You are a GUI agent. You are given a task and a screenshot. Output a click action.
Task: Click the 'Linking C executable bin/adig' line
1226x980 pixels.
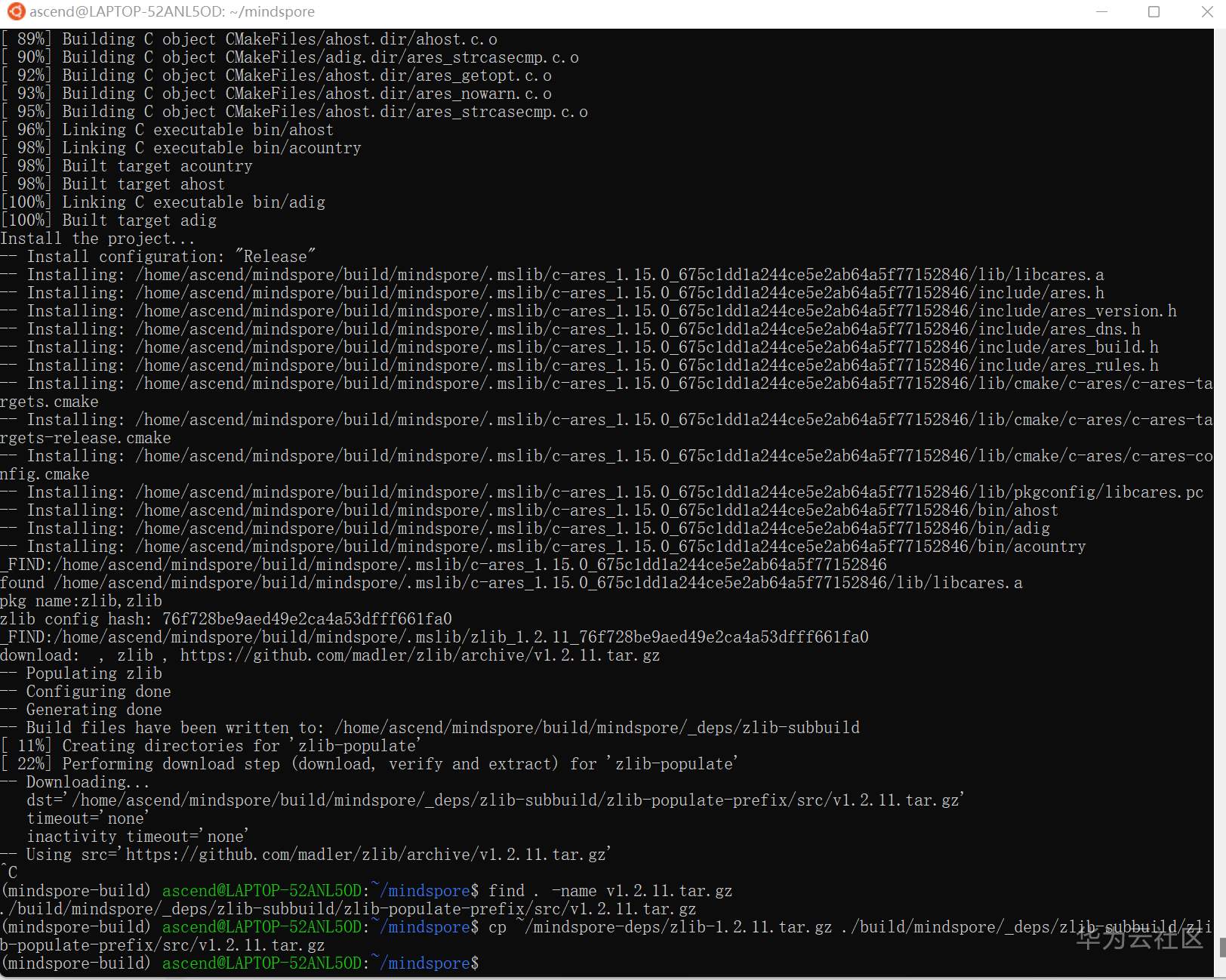[163, 202]
